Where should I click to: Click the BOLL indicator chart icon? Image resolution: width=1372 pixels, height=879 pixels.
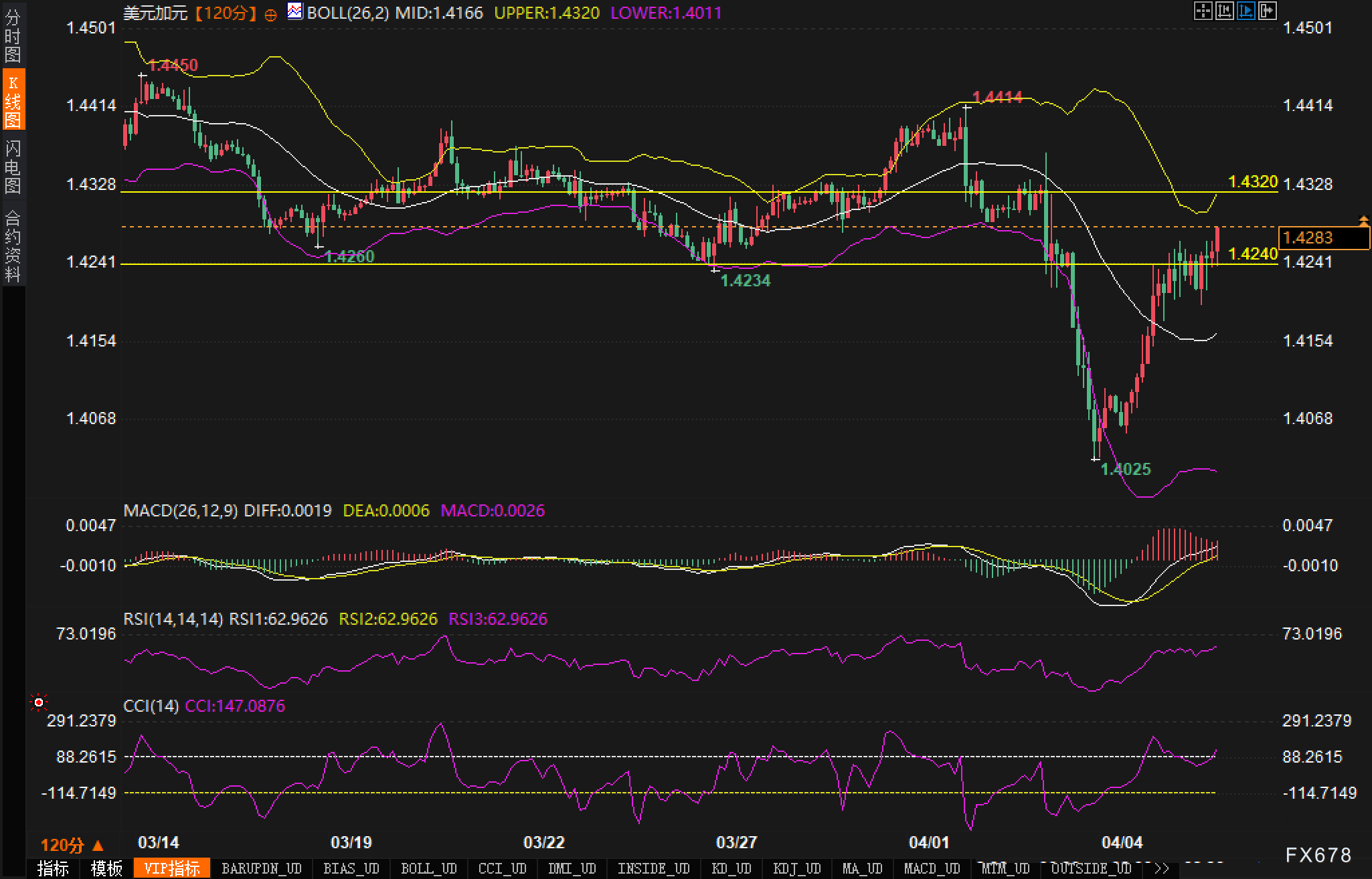[294, 11]
